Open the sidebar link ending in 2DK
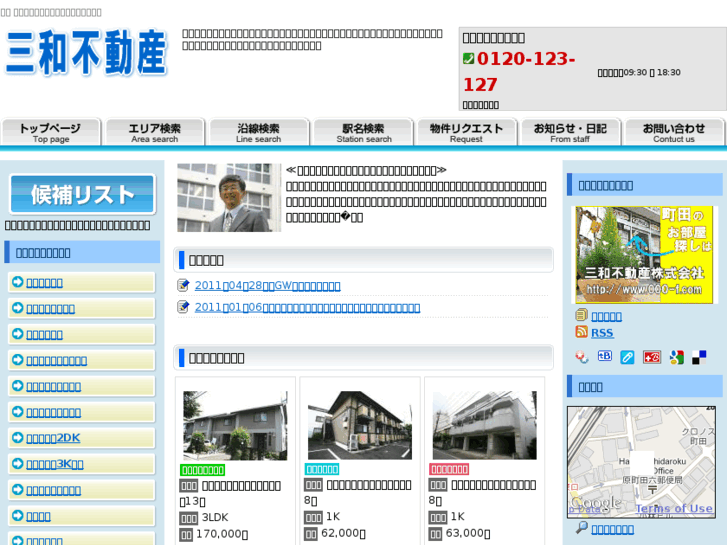 coord(53,438)
